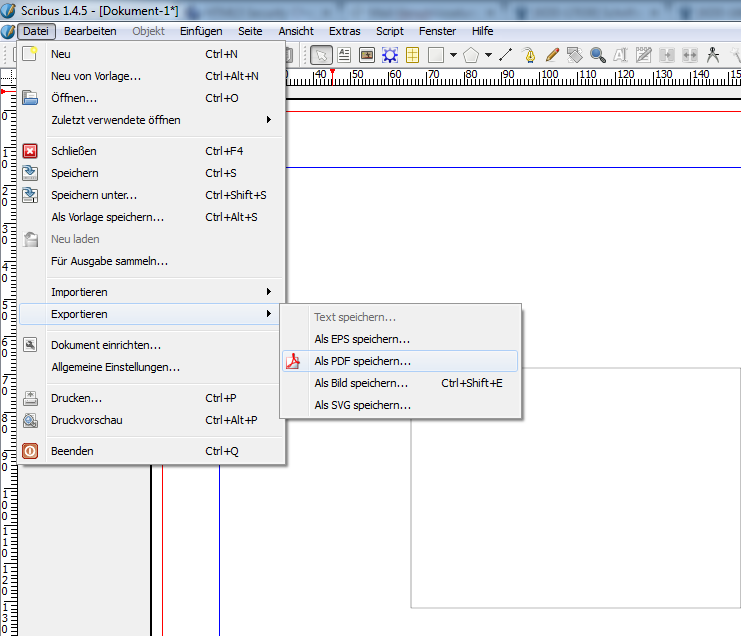Open the Hilfe menu
741x636 pixels.
click(x=482, y=31)
